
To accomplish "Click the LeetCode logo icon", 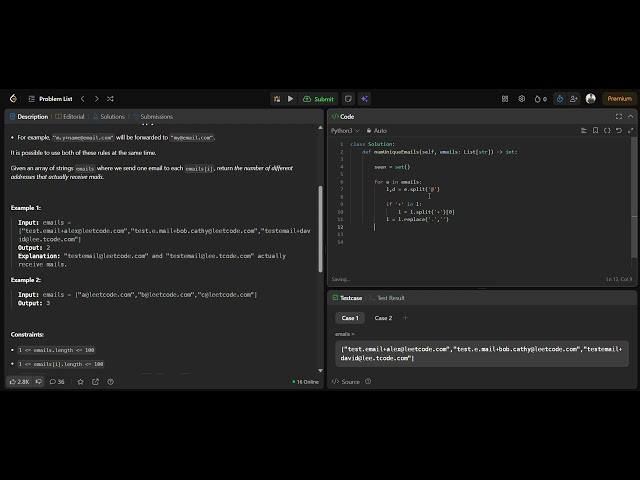I will [13, 98].
